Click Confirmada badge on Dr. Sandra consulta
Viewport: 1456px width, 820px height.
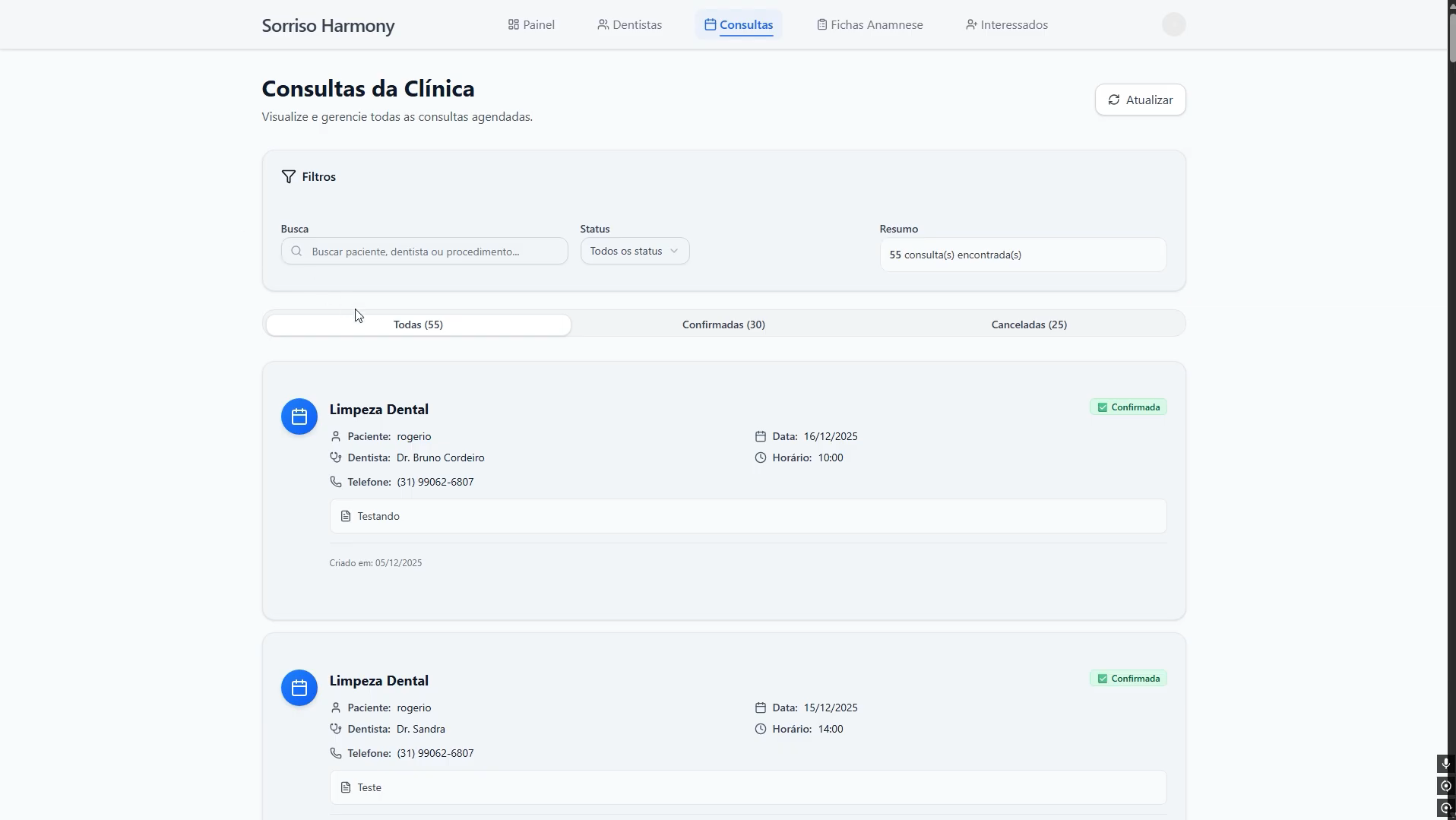pos(1128,679)
